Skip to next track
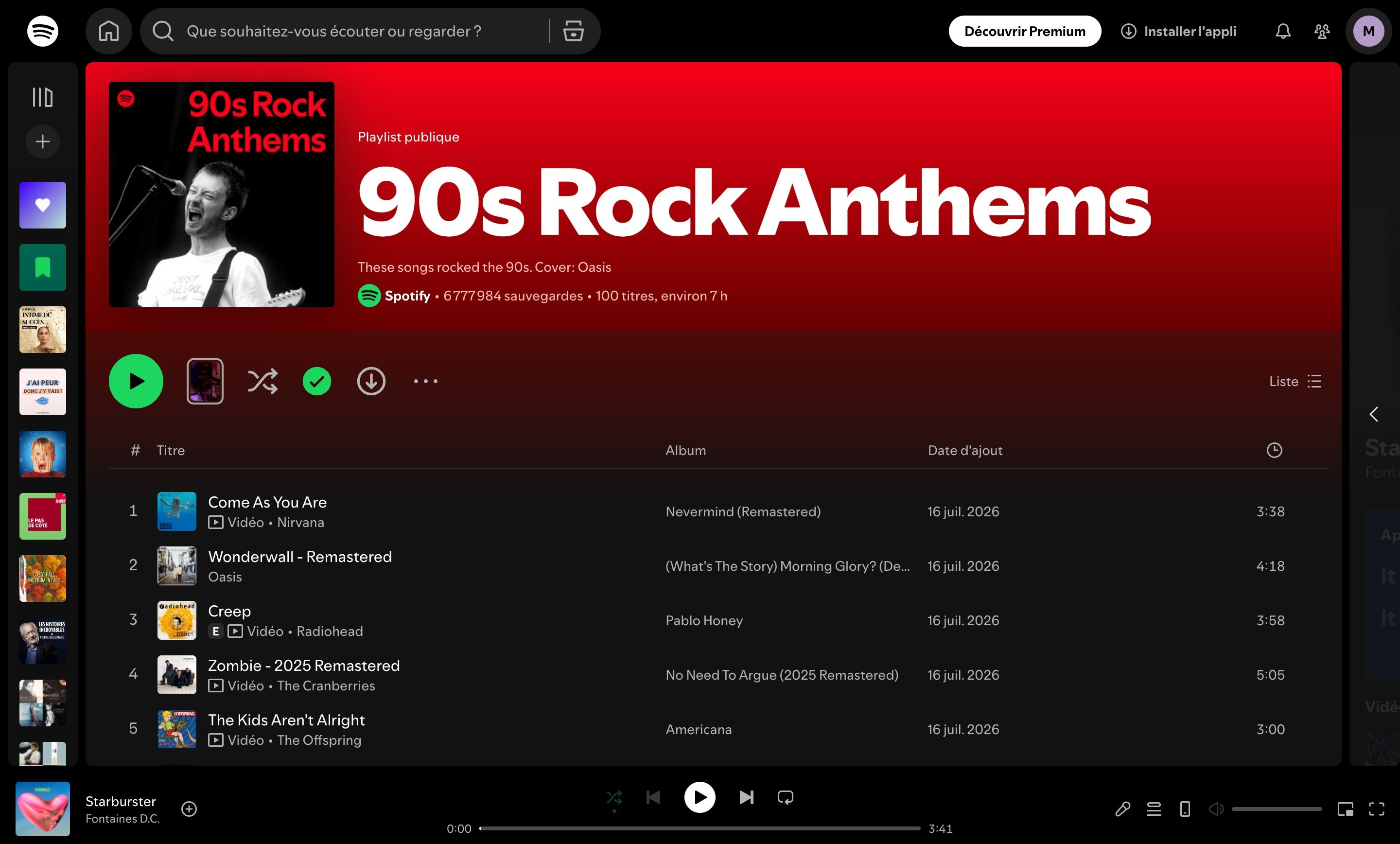The width and height of the screenshot is (1400, 844). (747, 797)
